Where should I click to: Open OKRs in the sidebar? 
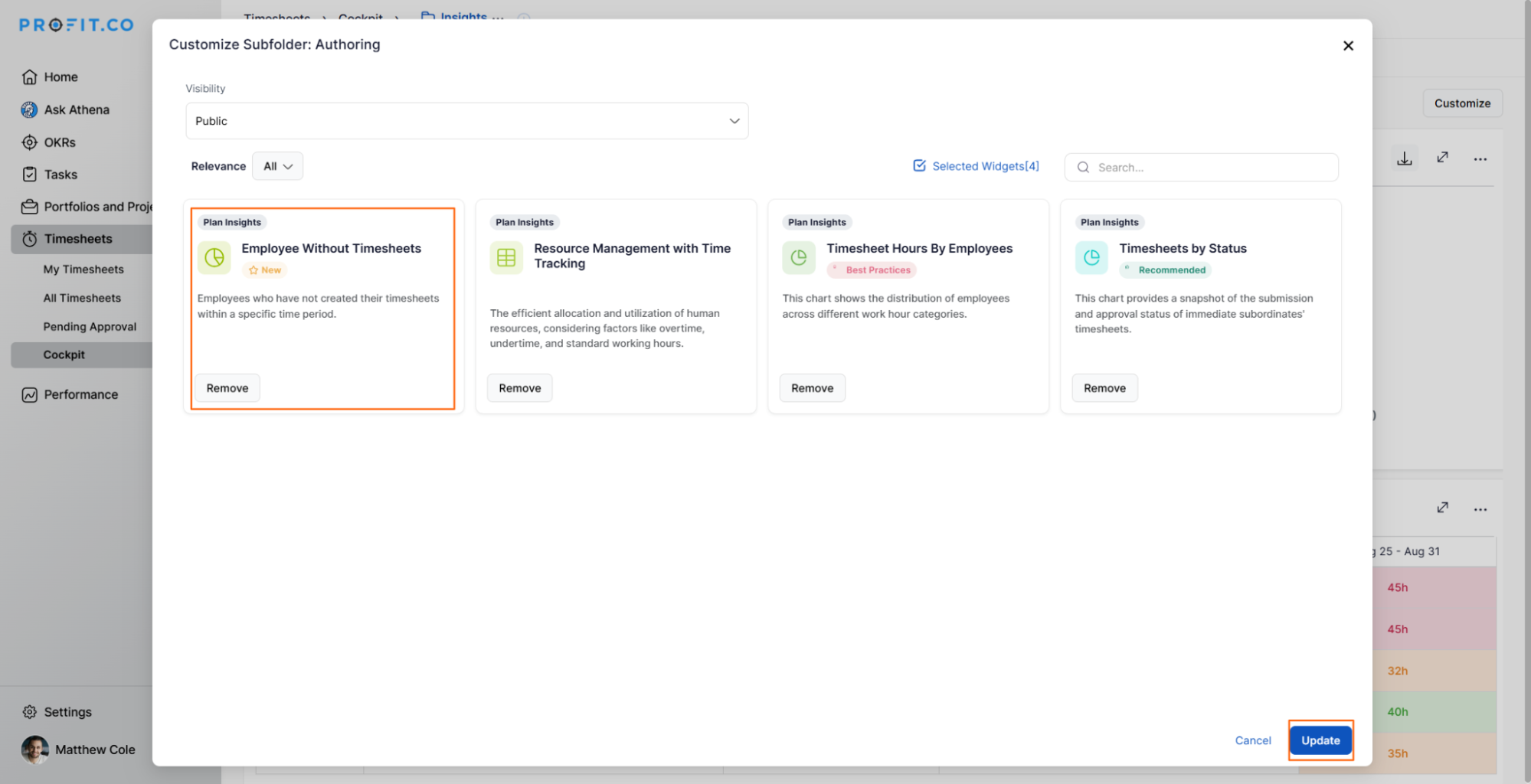[60, 142]
